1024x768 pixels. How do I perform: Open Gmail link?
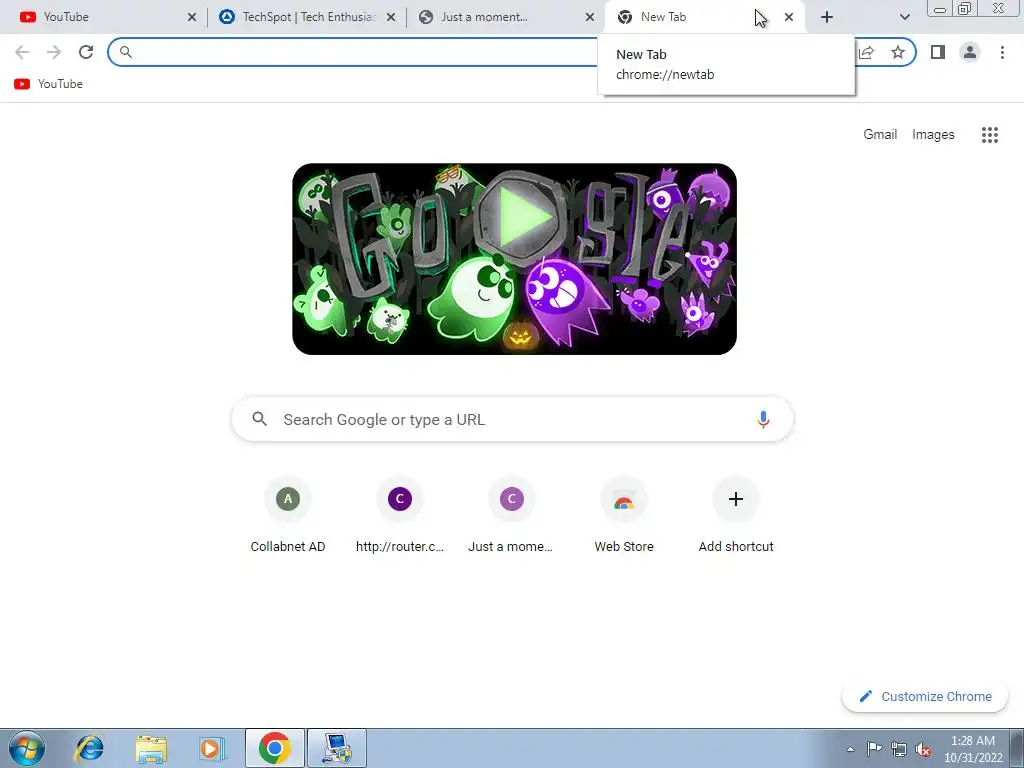coord(880,135)
